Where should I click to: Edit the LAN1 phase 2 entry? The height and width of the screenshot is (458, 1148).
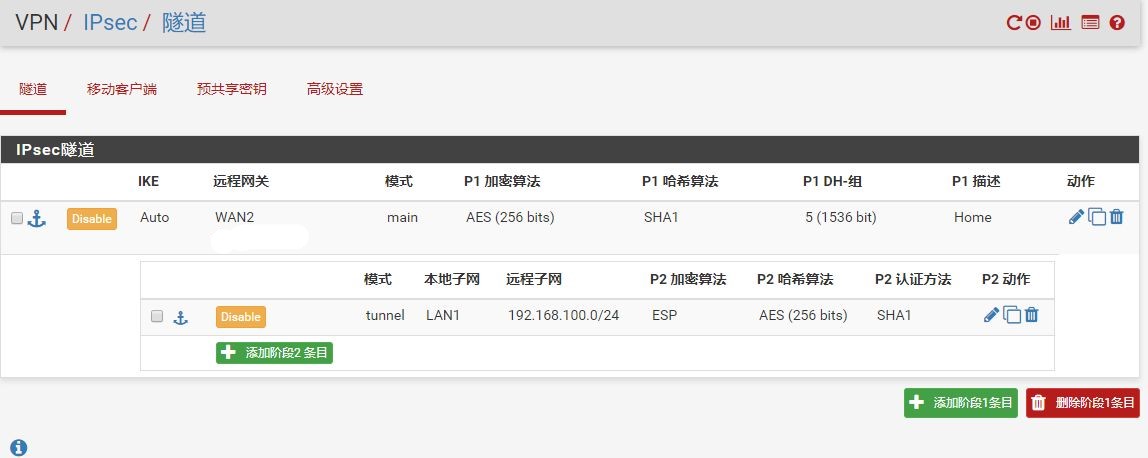(991, 315)
